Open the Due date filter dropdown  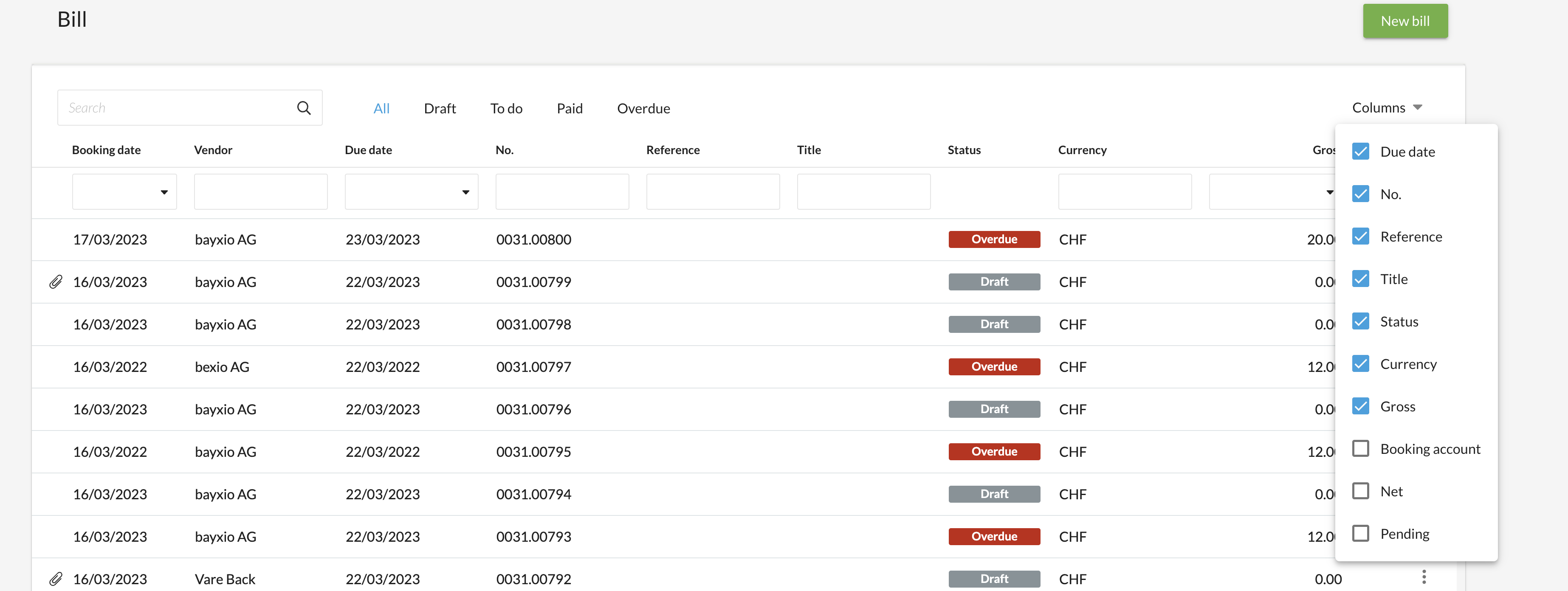click(411, 192)
